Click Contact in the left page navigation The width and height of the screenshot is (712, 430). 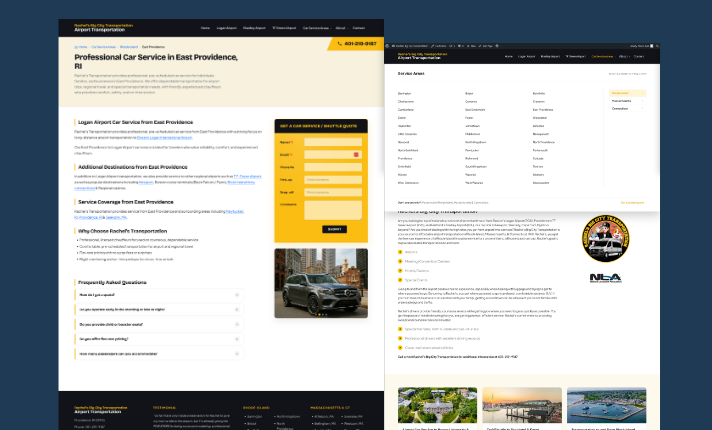[x=359, y=28]
